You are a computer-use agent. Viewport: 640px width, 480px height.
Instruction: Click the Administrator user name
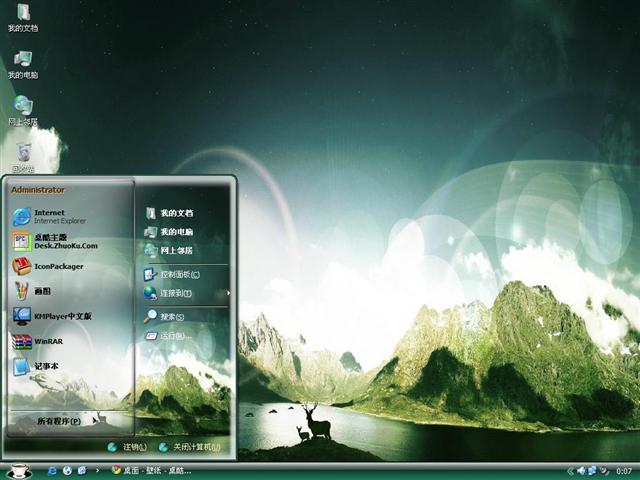tap(38, 190)
